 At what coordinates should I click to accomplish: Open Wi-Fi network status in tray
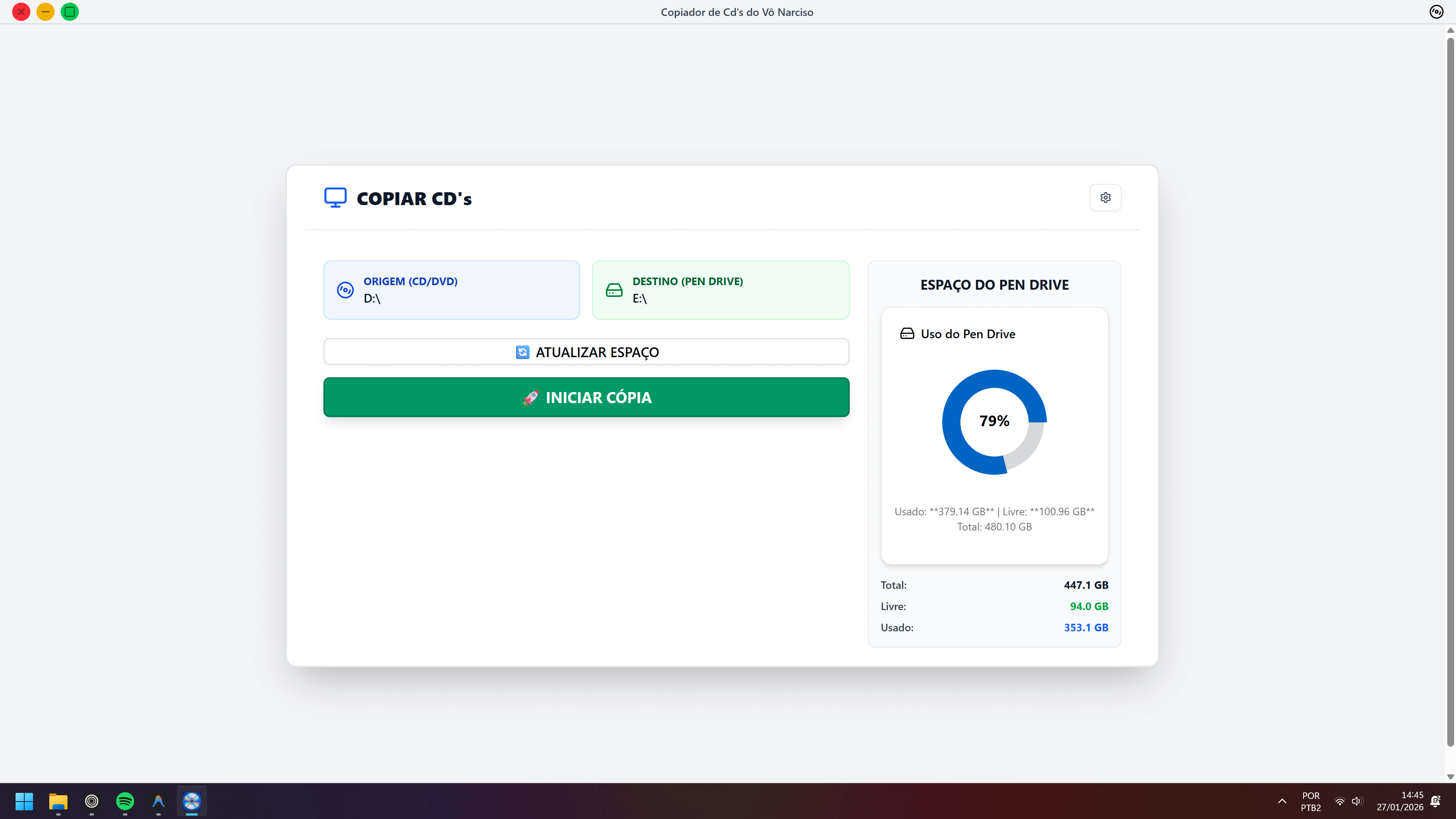click(1340, 801)
